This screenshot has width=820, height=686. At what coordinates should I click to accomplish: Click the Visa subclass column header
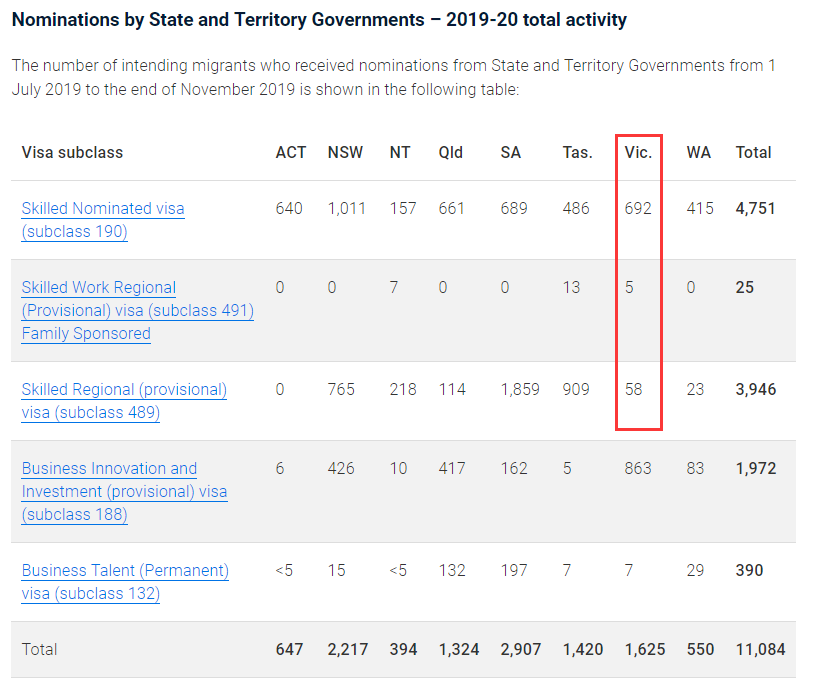coord(72,153)
